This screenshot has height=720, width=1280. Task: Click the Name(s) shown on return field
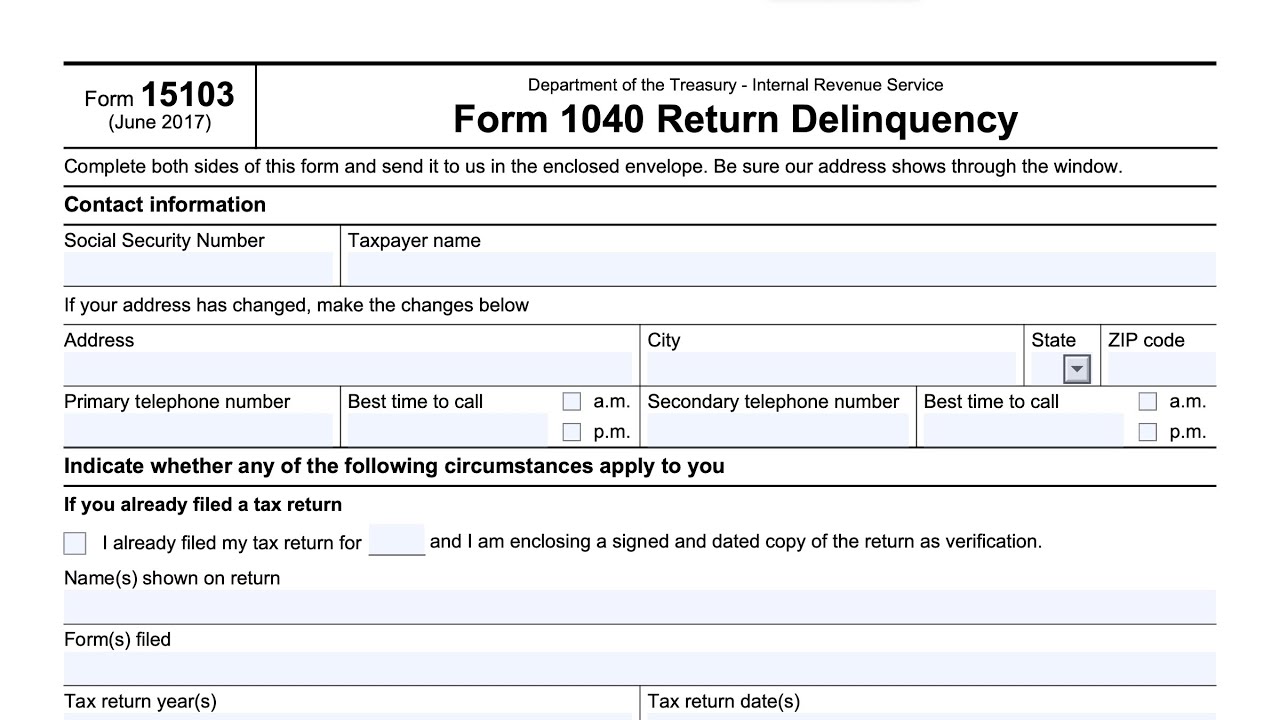point(640,606)
